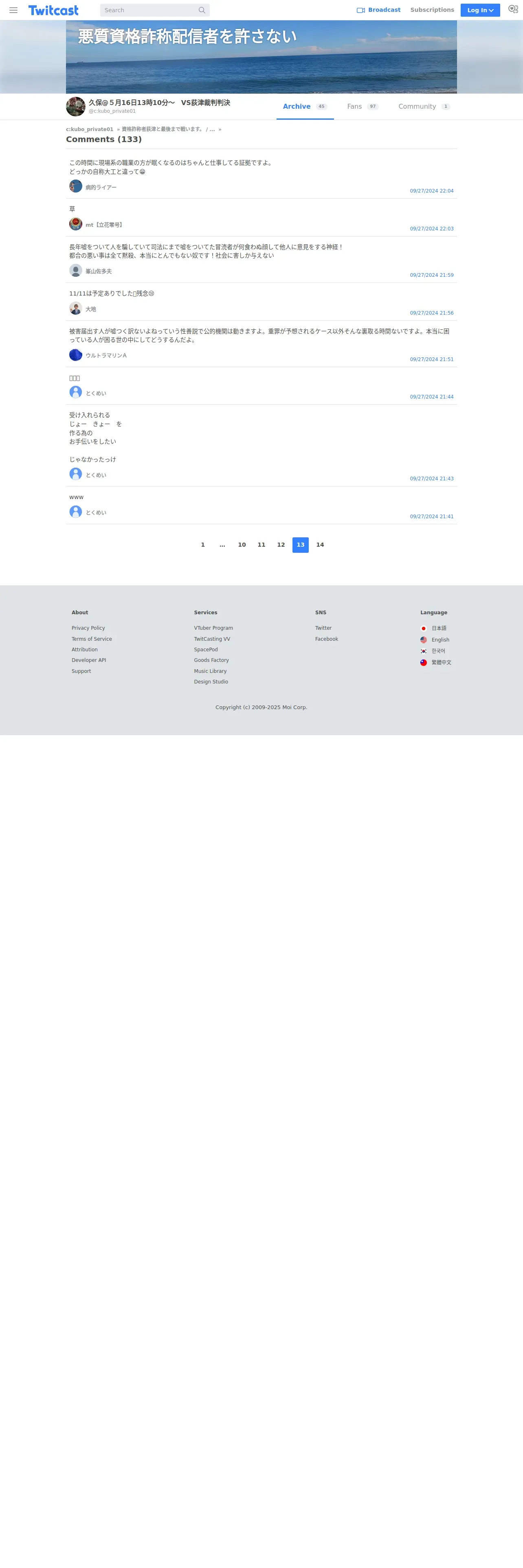Go to comments page 14
This screenshot has height=1568, width=523.
(320, 545)
